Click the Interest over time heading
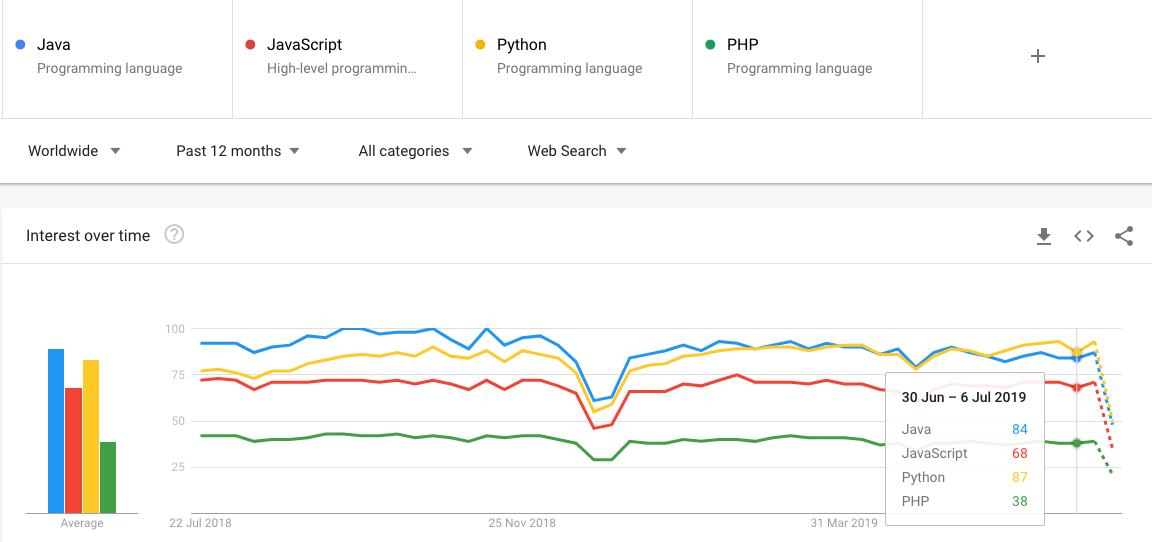 (88, 236)
